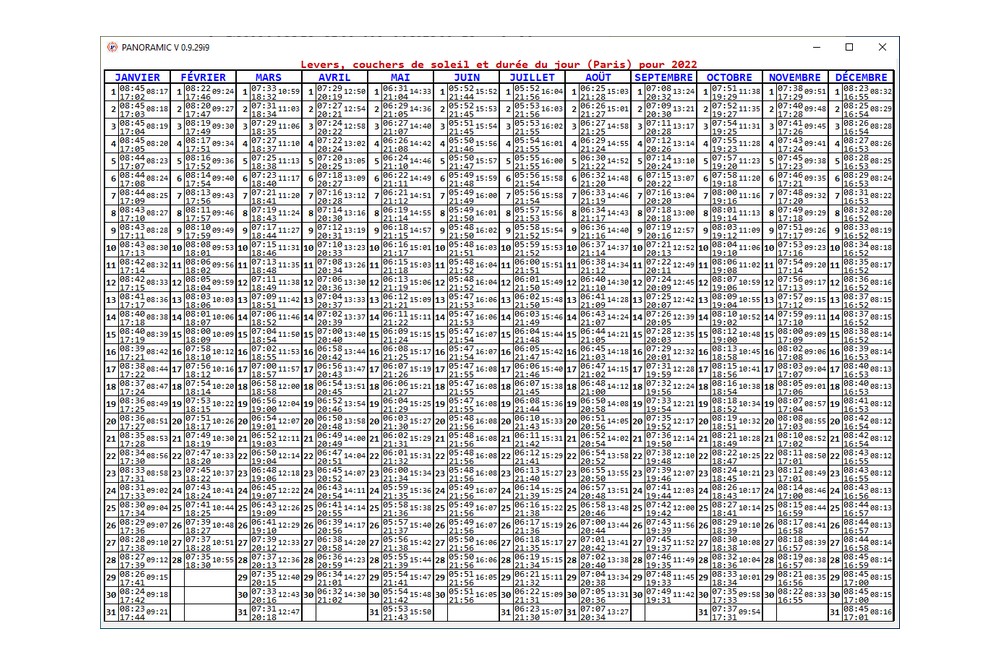The height and width of the screenshot is (666, 1000).
Task: Click August 31 day length '13:27'
Action: coord(617,612)
